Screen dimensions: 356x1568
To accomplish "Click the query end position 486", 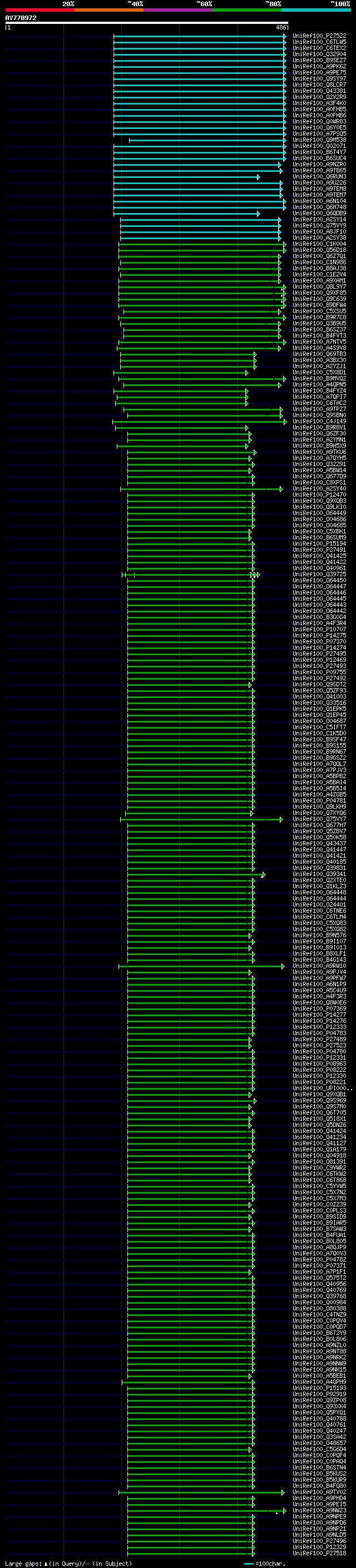I will coord(280,27).
